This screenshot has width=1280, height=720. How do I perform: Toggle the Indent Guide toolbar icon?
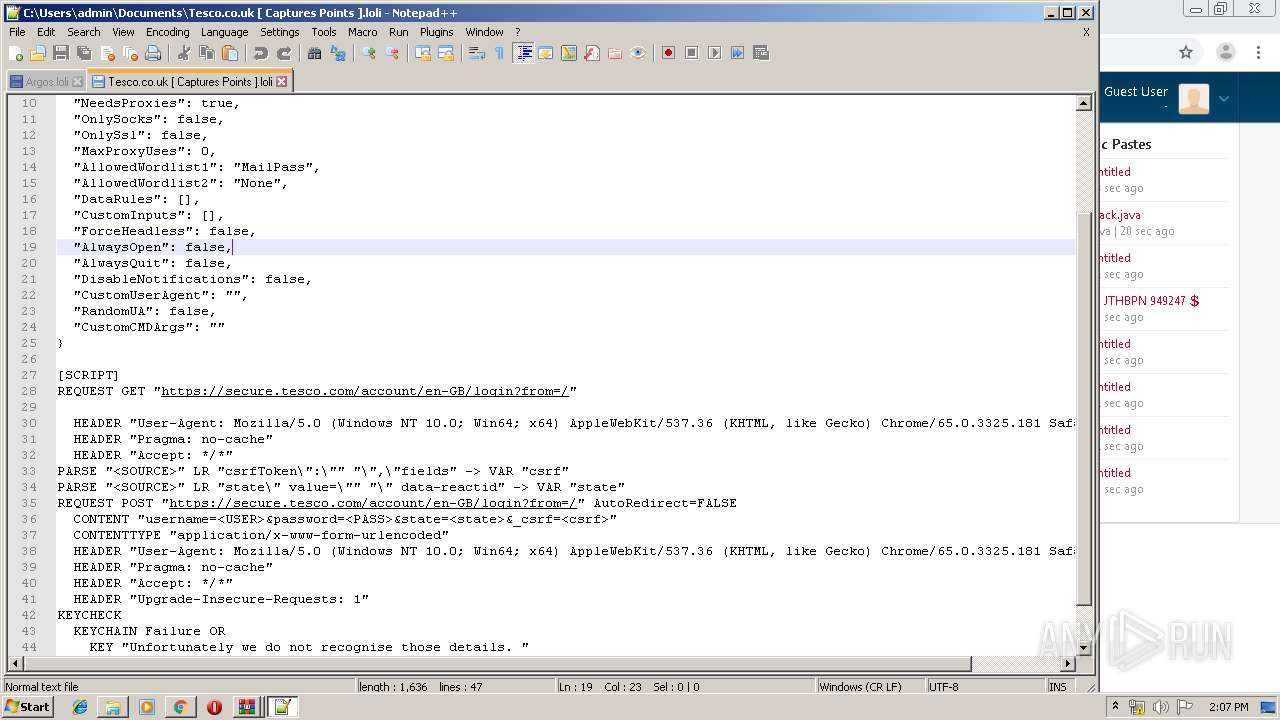523,53
